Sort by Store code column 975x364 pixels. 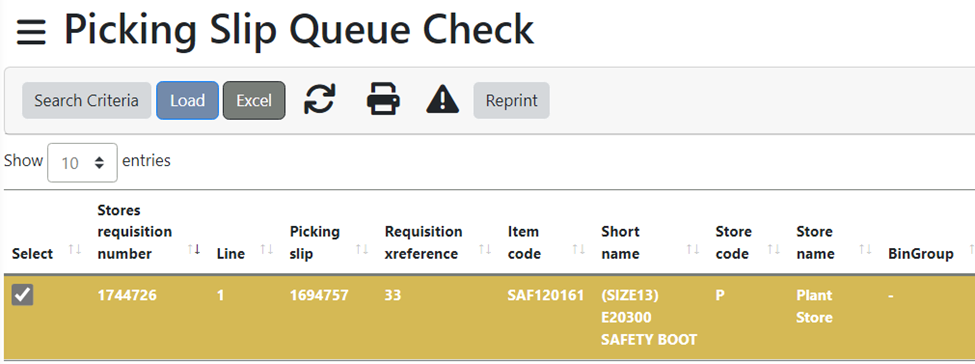coord(774,250)
